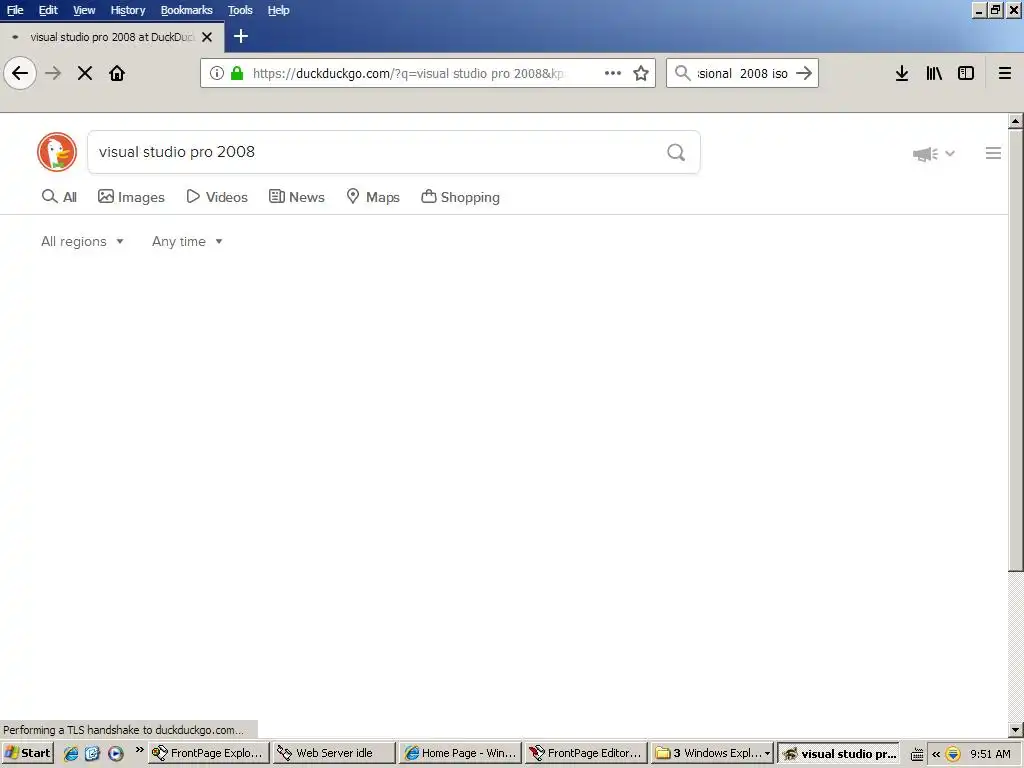This screenshot has height=768, width=1024.
Task: Open the DuckDuckGo megaphone dropdown
Action: (934, 153)
